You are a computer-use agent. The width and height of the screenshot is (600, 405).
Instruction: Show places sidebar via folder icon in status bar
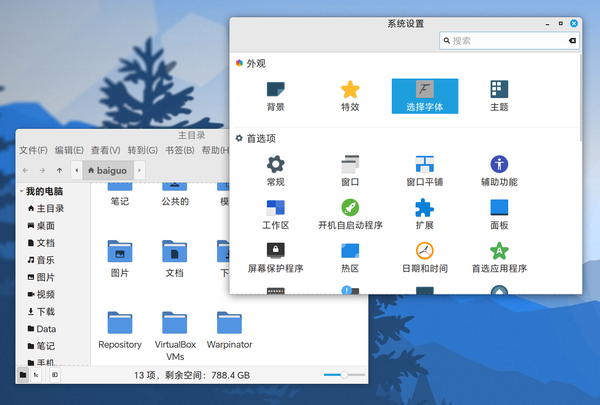(x=23, y=375)
